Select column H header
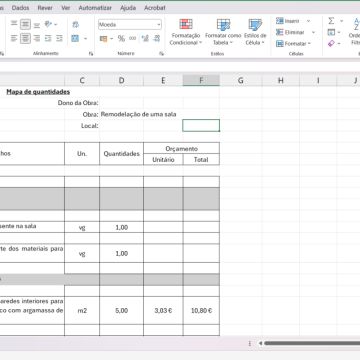Screen dimensions: 360x360 coord(281,80)
